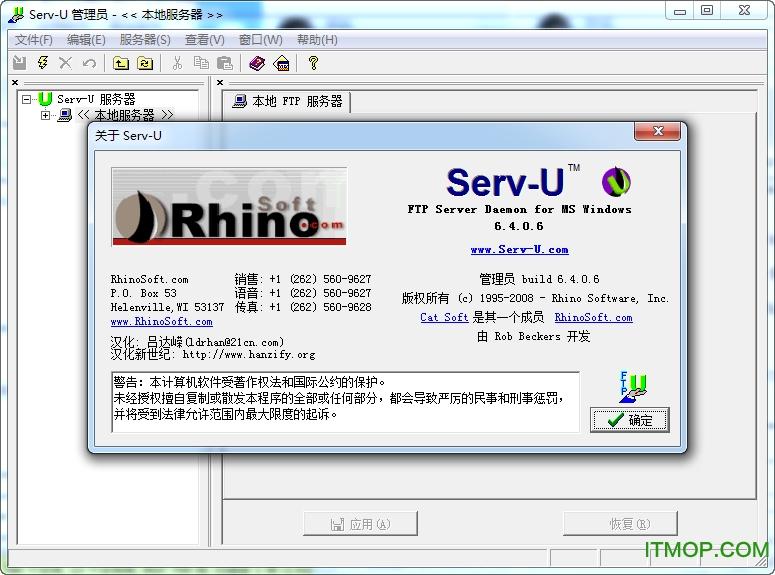Click the lightning bolt toolbar icon
This screenshot has height=575, width=775.
point(43,63)
